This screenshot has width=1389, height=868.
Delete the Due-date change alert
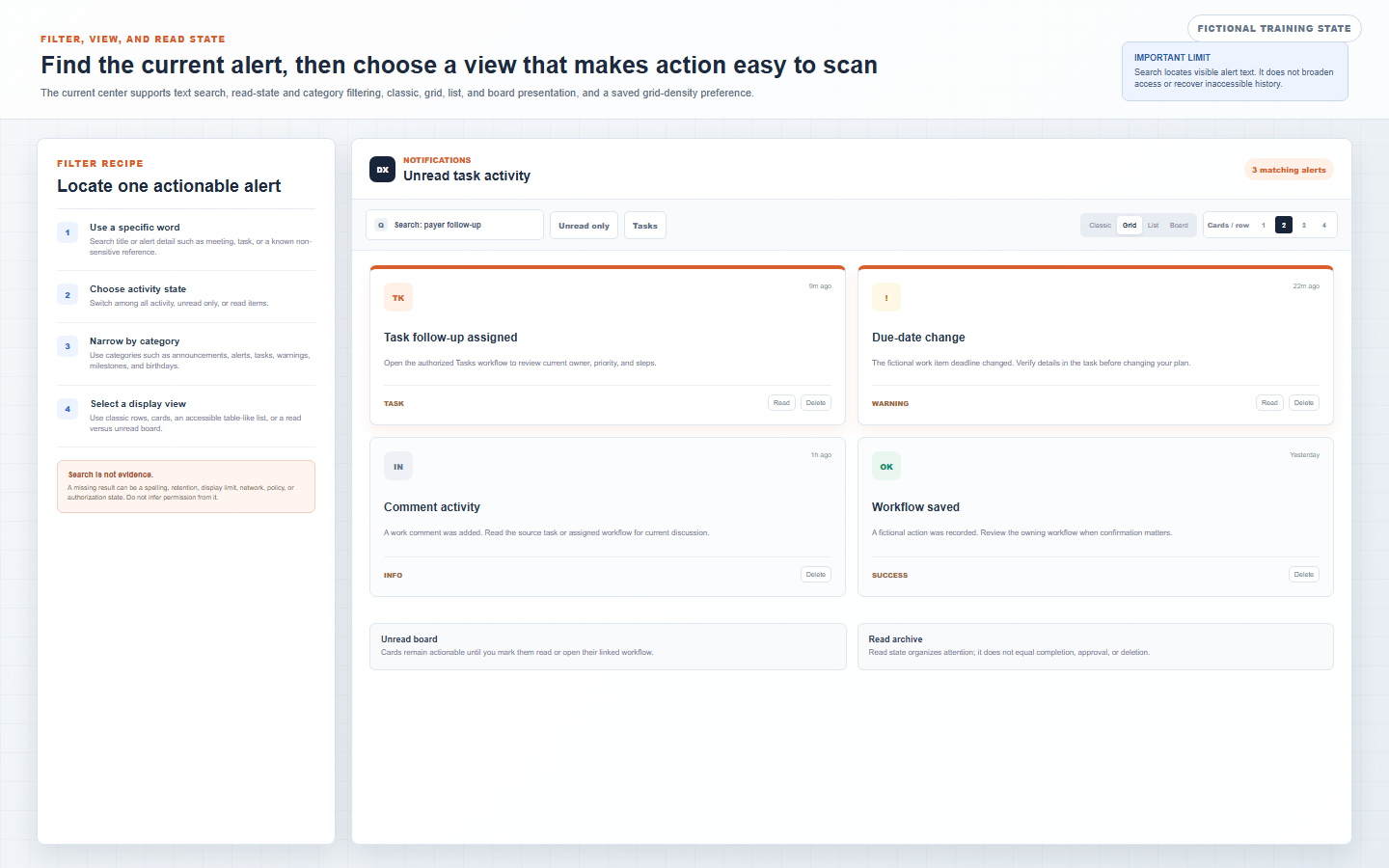1304,403
